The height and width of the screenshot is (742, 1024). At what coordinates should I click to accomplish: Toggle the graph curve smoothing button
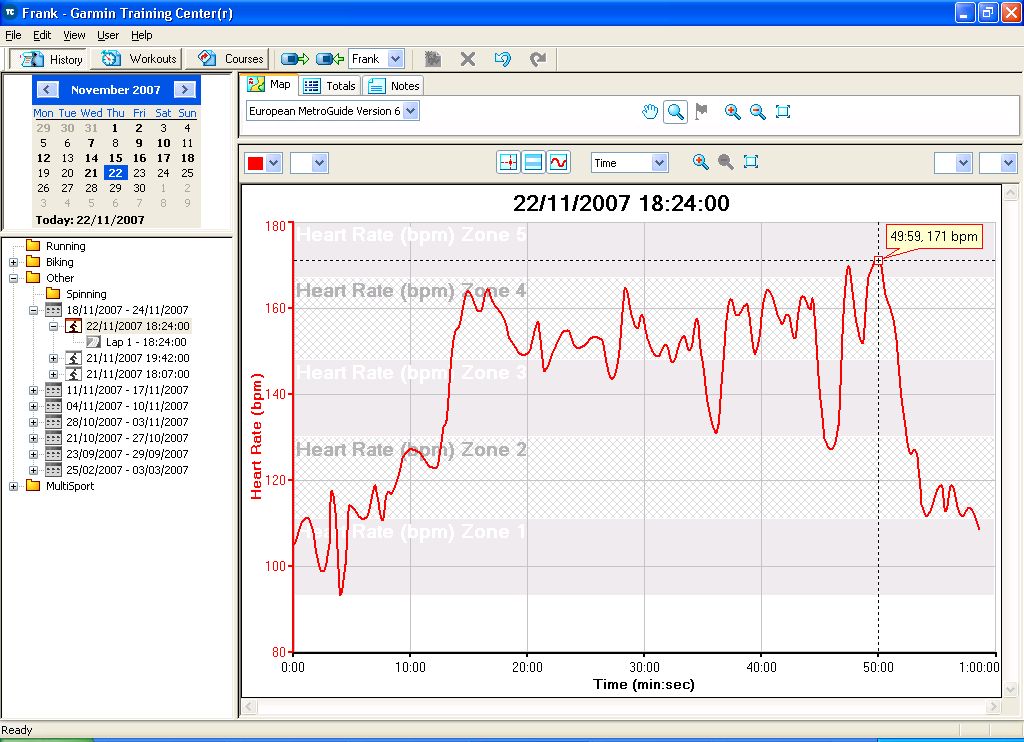(x=558, y=162)
